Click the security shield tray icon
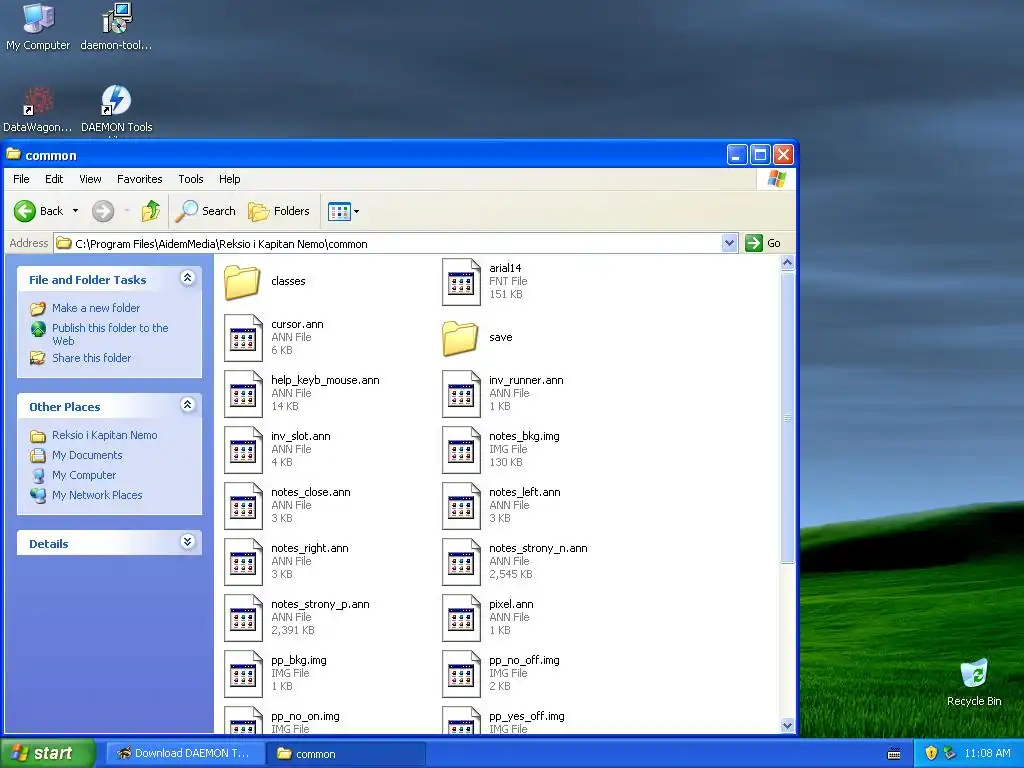This screenshot has height=768, width=1024. point(931,753)
